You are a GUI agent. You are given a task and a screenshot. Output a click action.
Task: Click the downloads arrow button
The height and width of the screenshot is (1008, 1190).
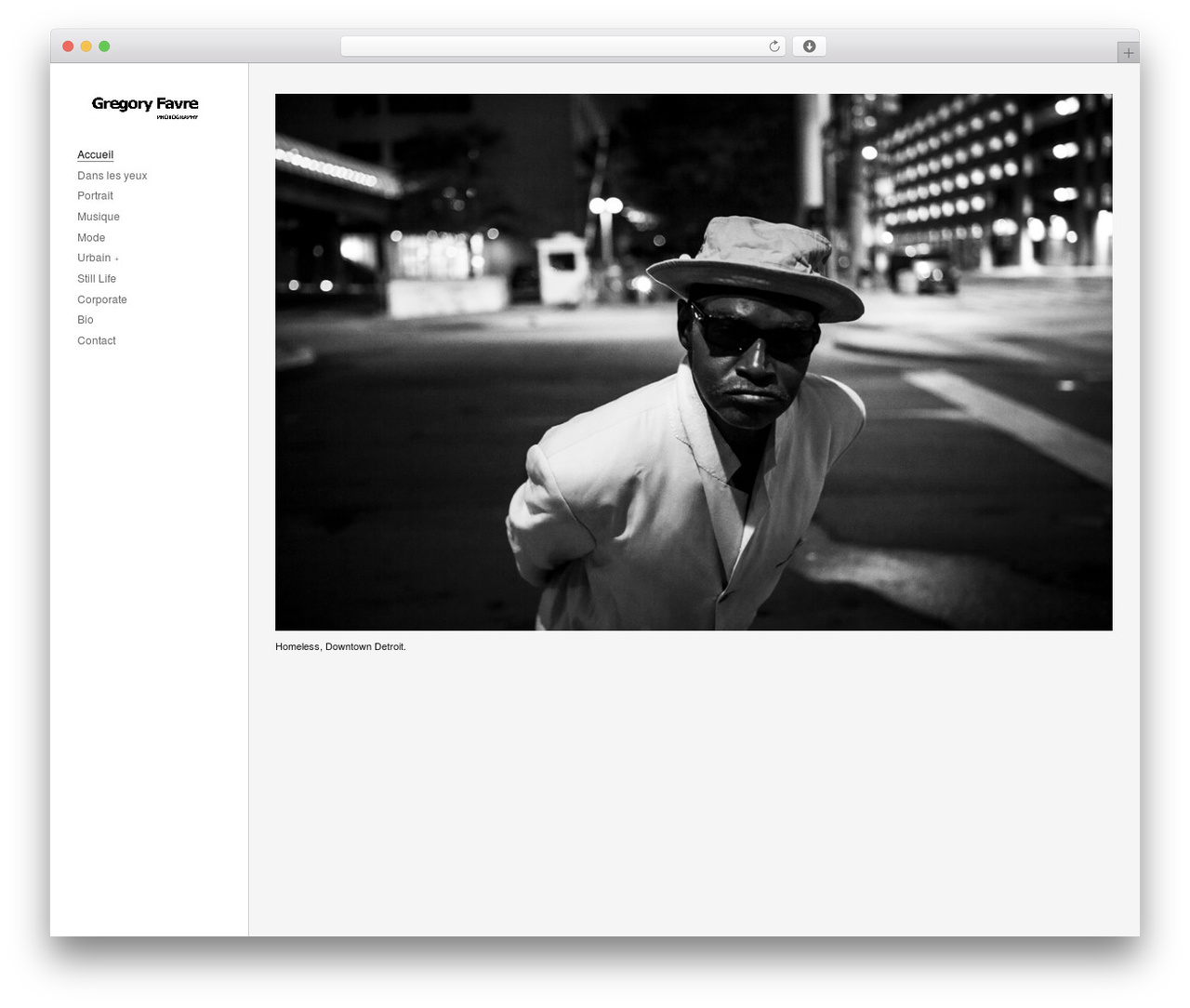(810, 46)
